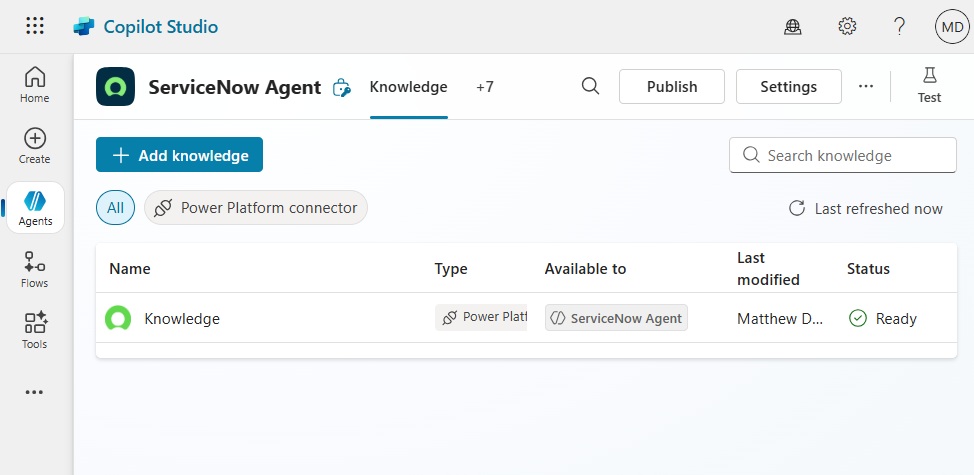Open the help question mark icon

click(899, 26)
